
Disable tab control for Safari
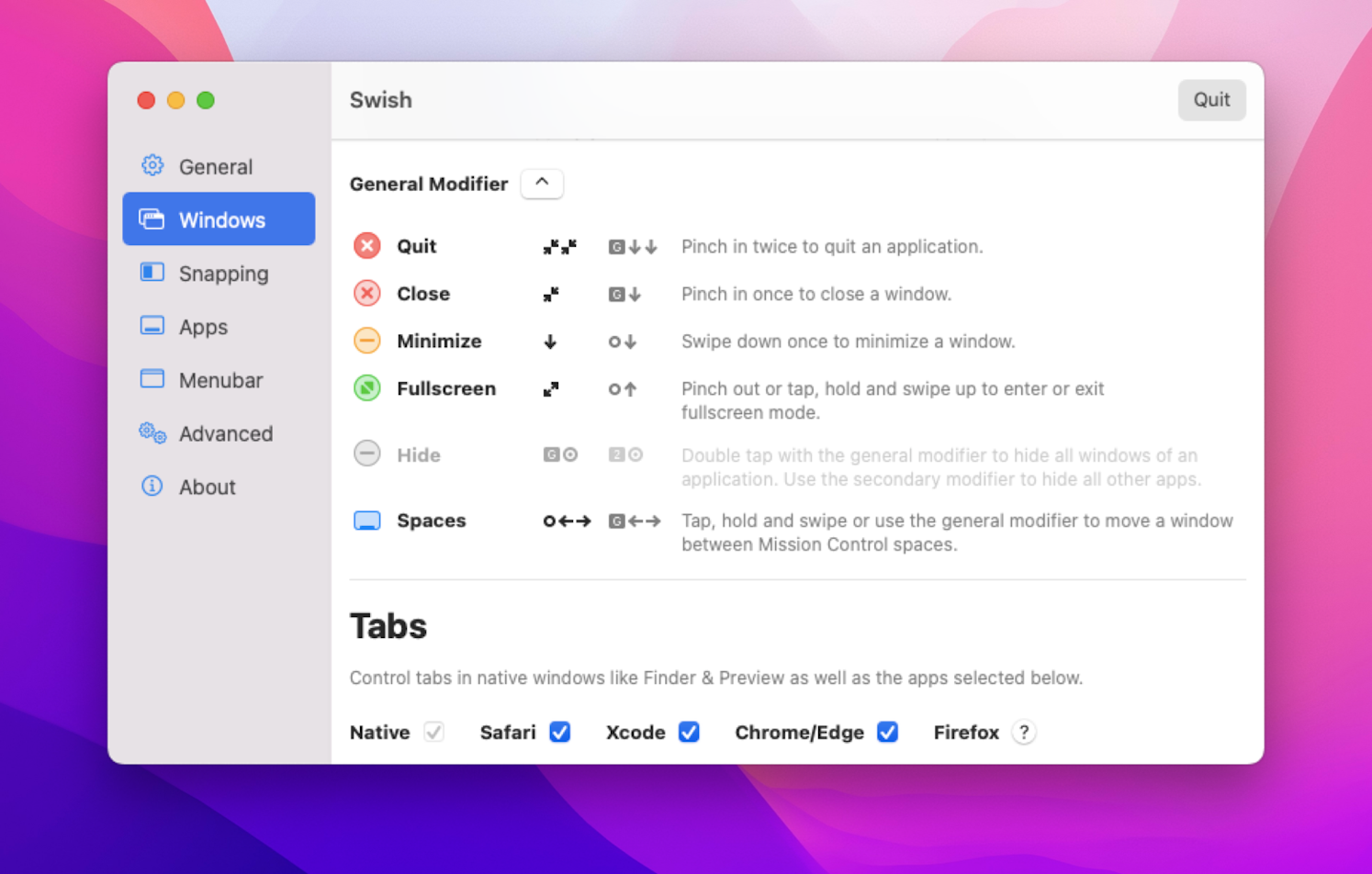[560, 732]
